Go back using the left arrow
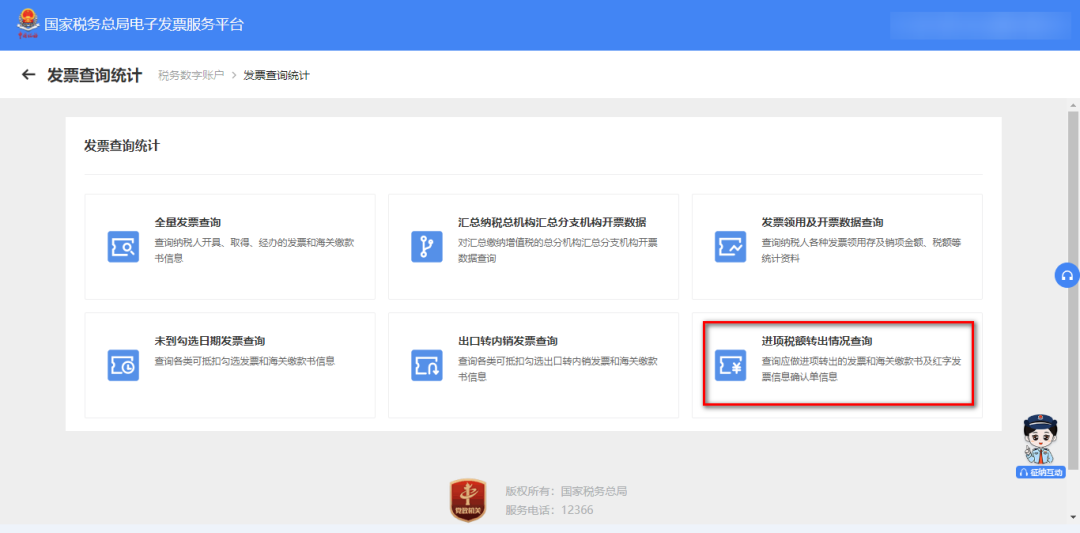This screenshot has width=1080, height=533. point(28,74)
